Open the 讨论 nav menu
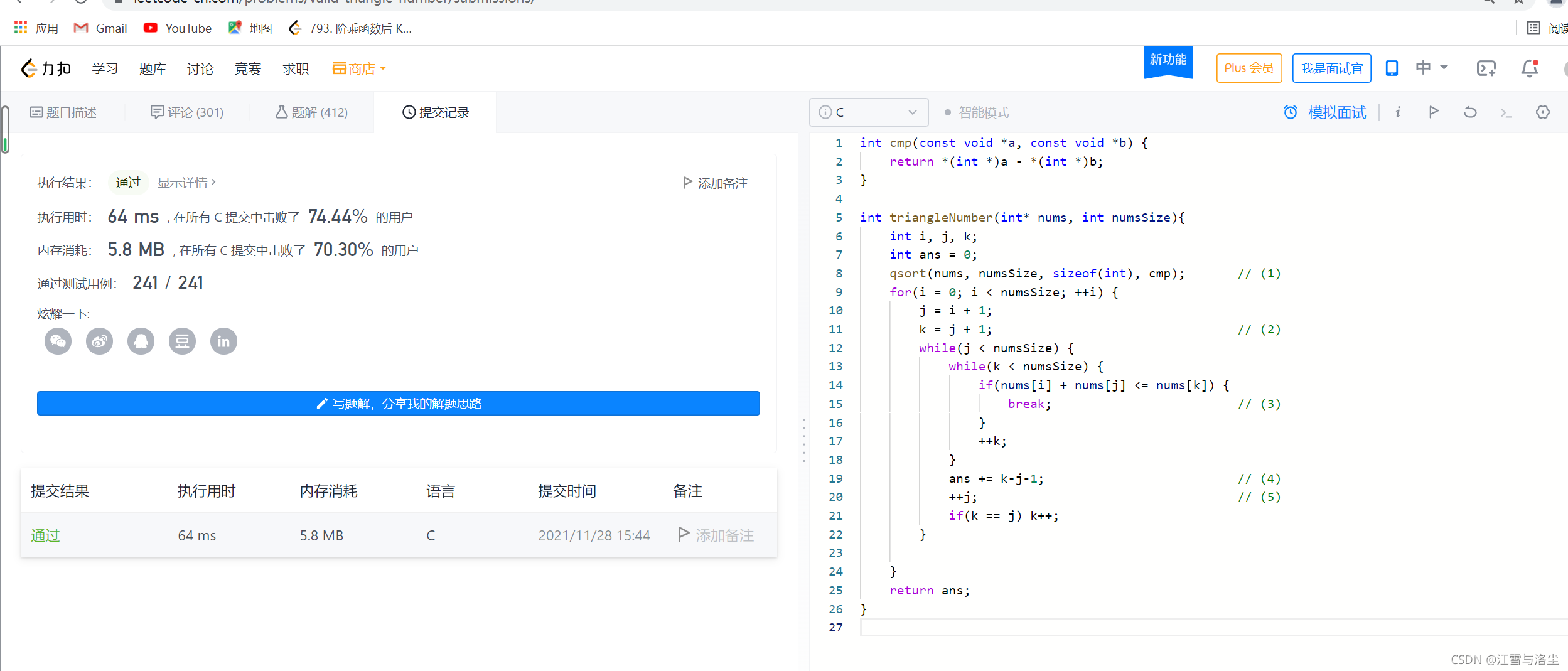 tap(200, 68)
